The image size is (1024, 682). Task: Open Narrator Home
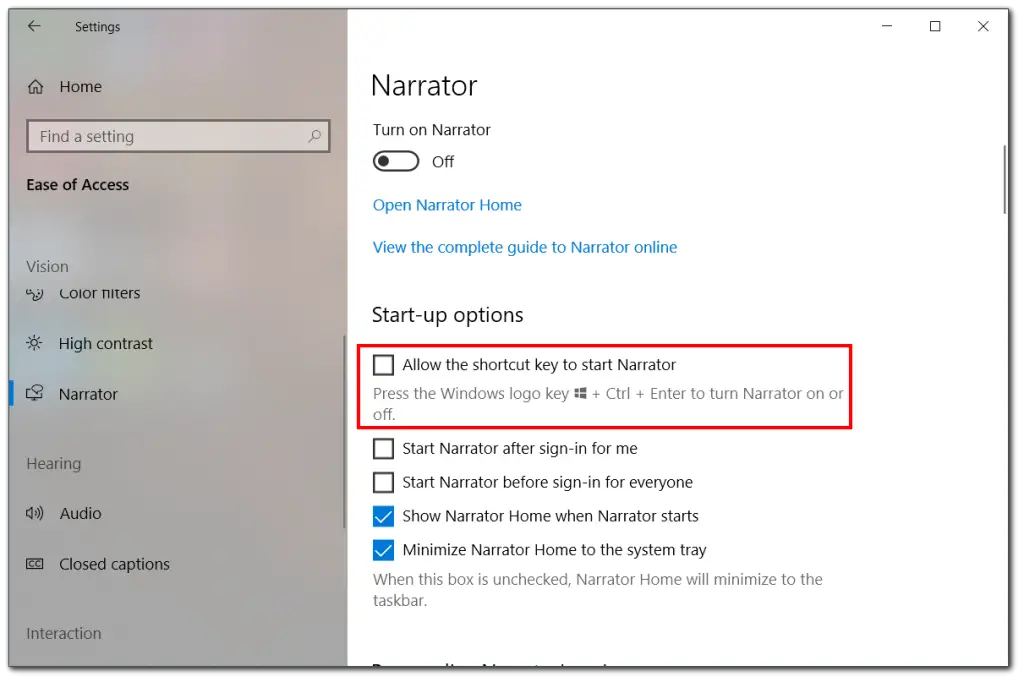click(447, 205)
